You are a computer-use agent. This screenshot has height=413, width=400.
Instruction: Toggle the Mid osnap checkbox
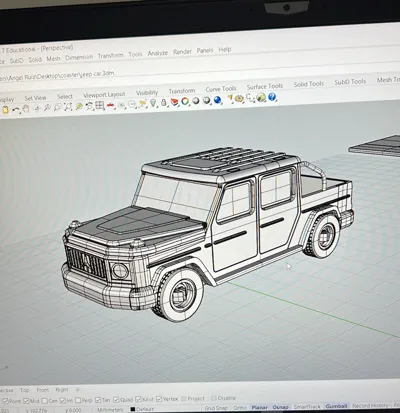pos(26,401)
